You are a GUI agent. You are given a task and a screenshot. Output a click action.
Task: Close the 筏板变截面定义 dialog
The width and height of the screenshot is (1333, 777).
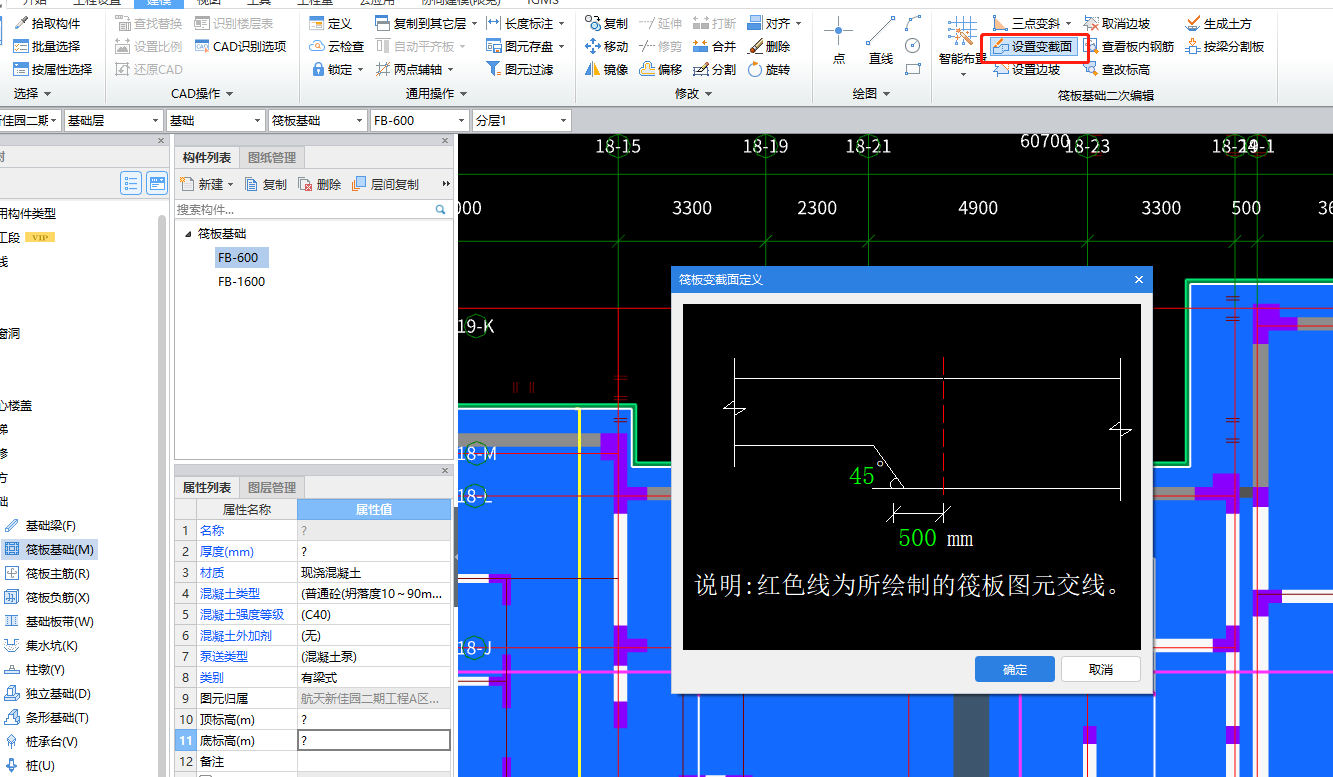1139,280
